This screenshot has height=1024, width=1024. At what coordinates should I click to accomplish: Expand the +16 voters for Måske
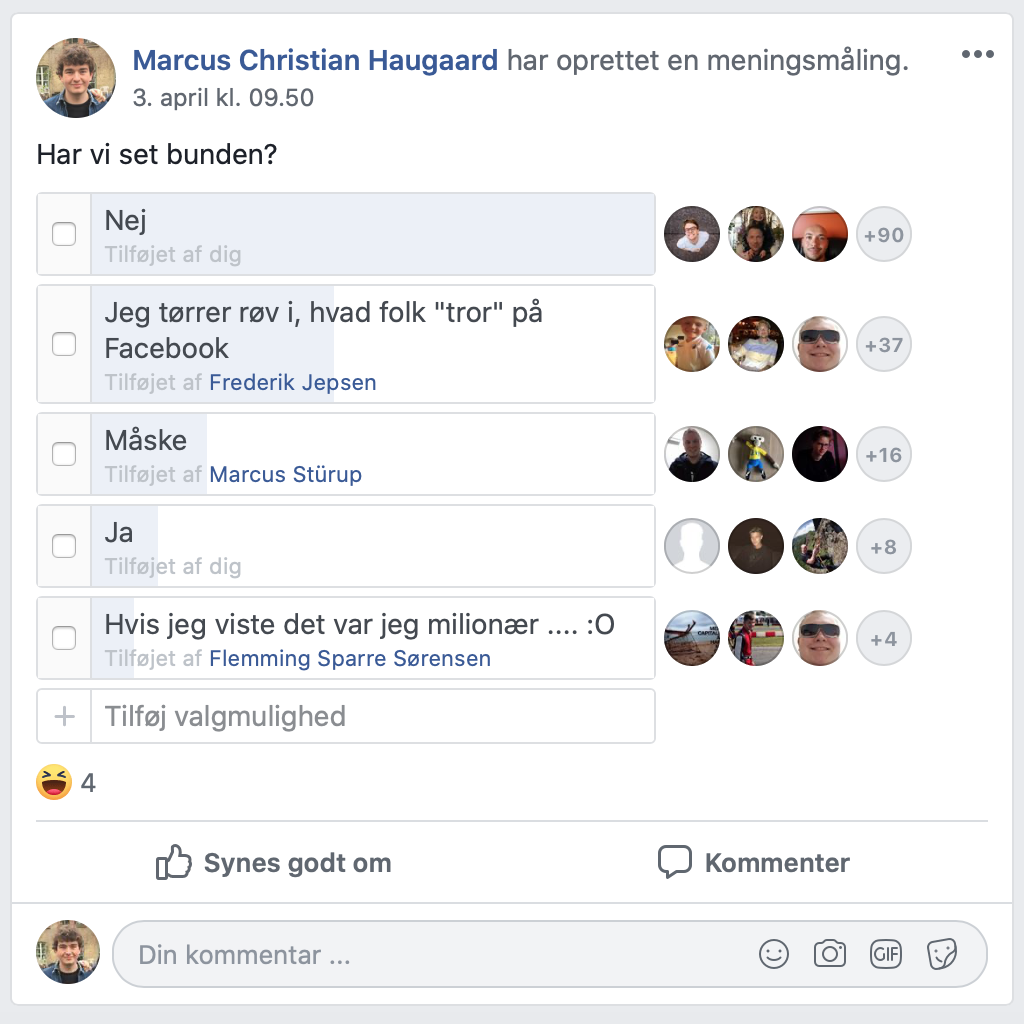[884, 455]
